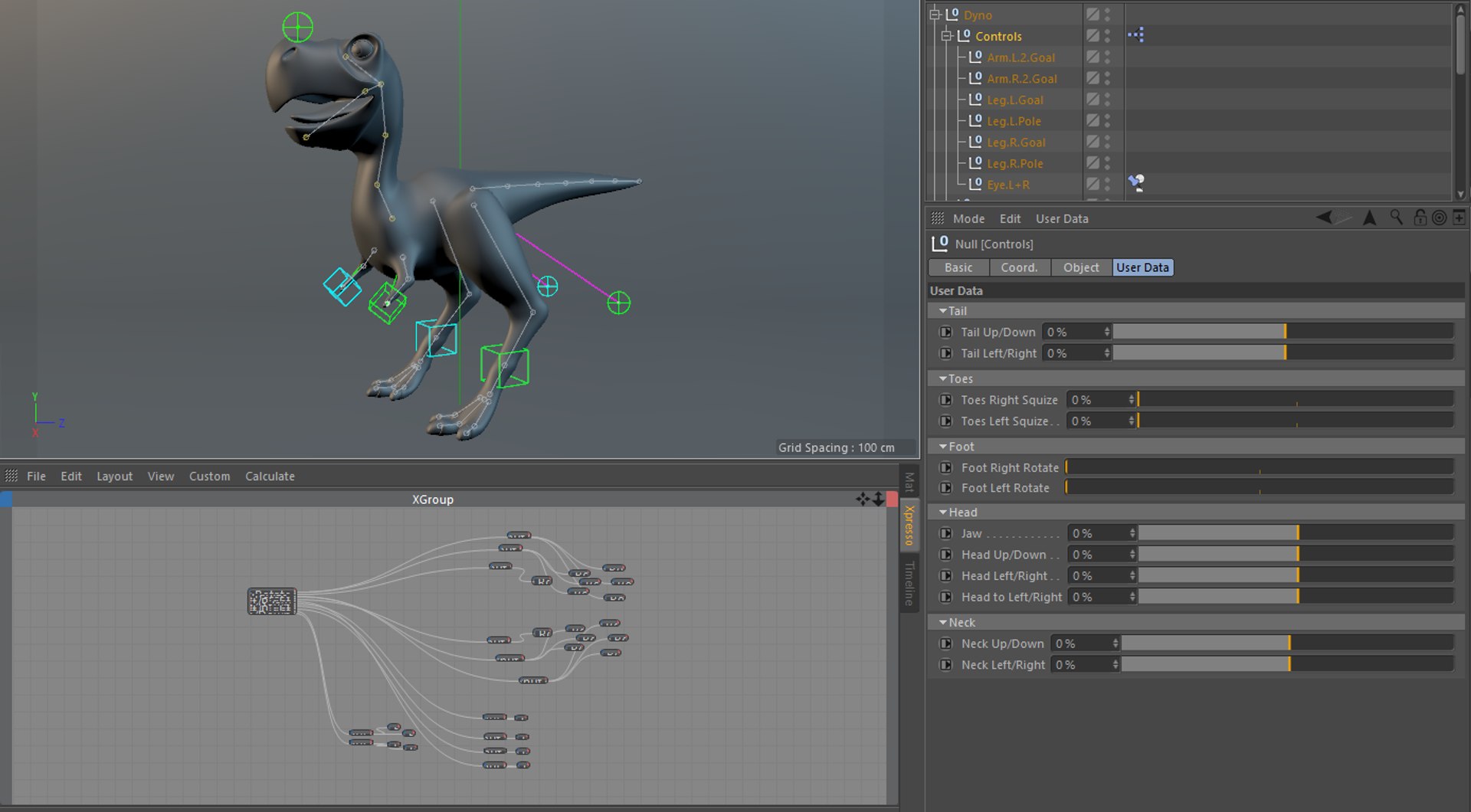Toggle keyframe button for Foot Right Rotate
This screenshot has width=1471, height=812.
(946, 467)
